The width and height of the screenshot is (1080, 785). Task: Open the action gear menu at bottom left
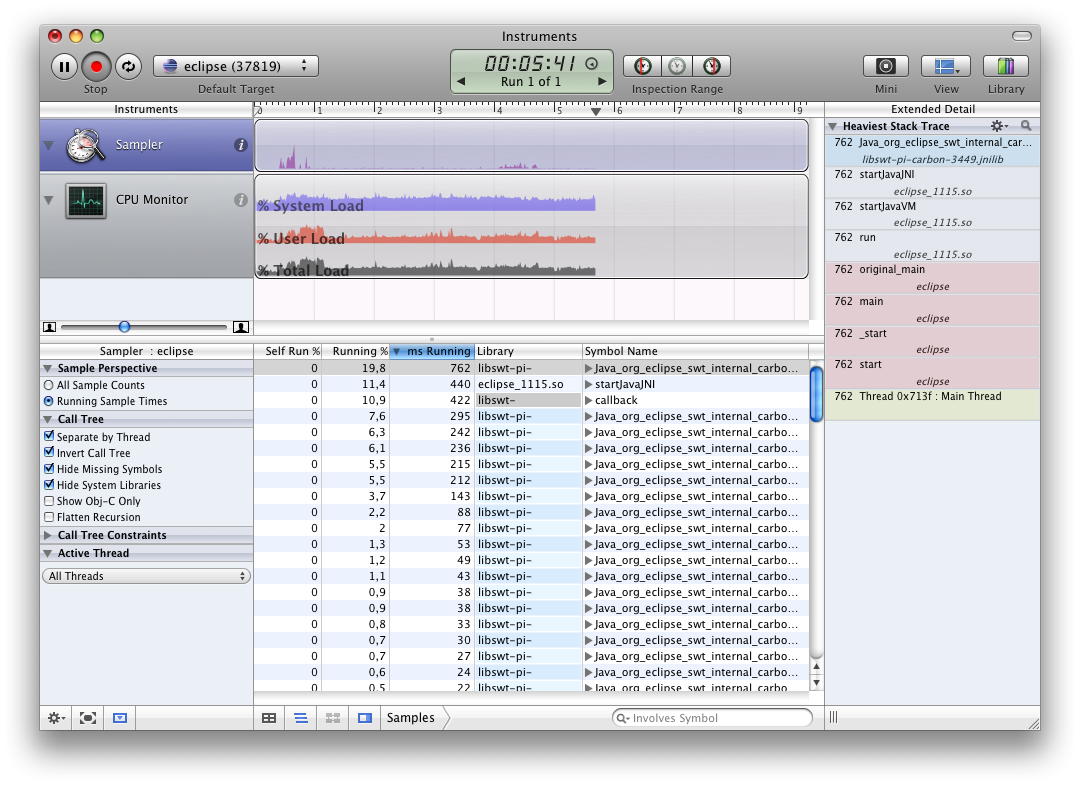[x=57, y=718]
